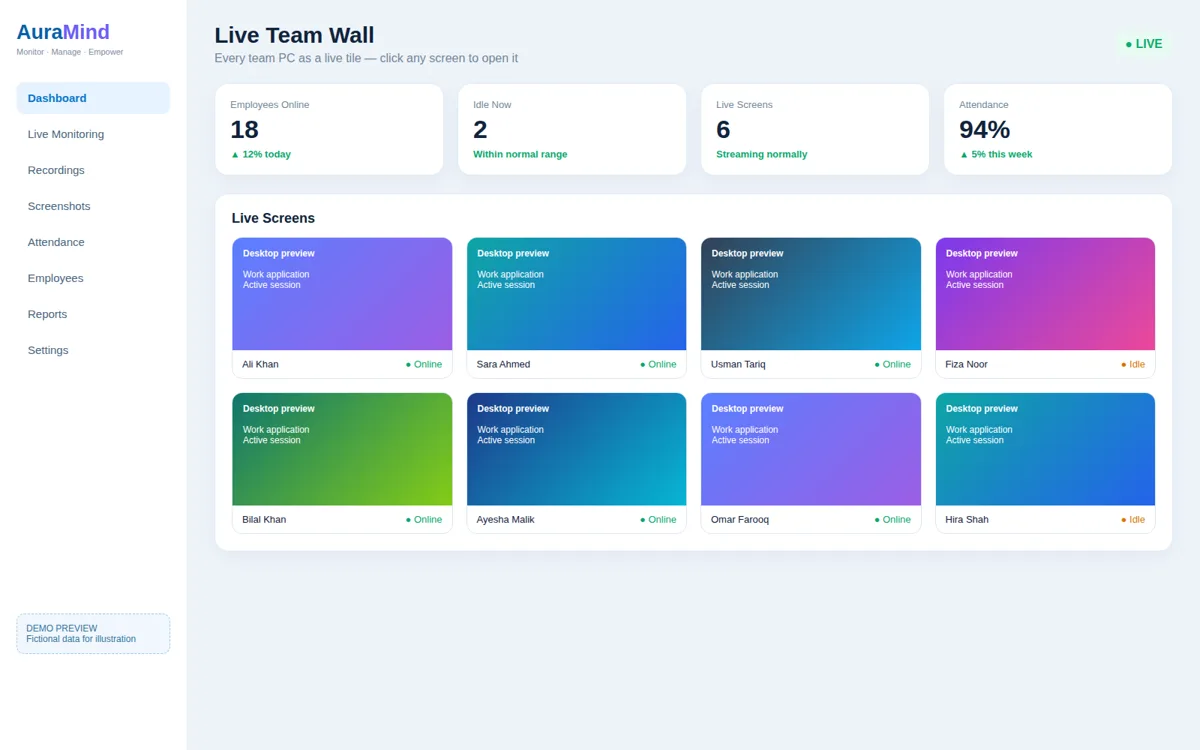Open the Dashboard sidebar item
The image size is (1200, 750).
[93, 98]
